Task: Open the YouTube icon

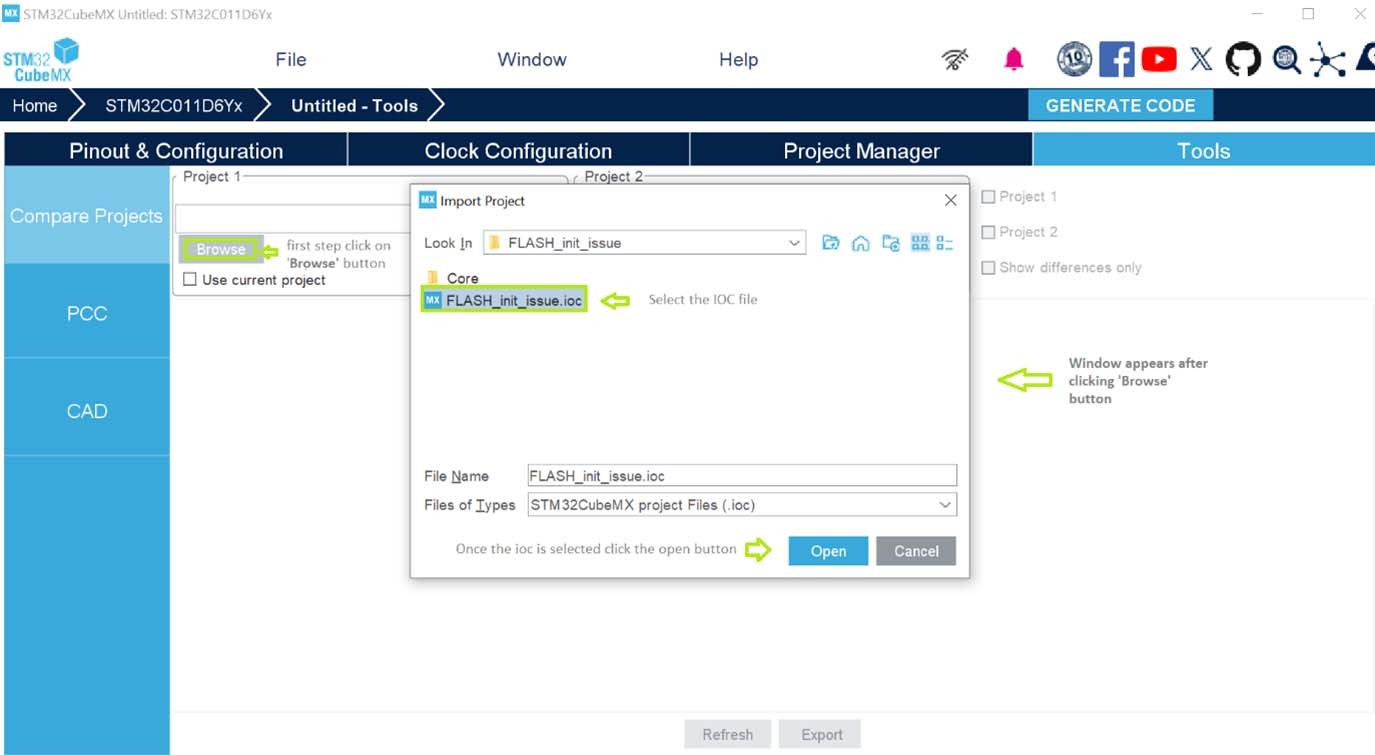Action: click(1159, 60)
